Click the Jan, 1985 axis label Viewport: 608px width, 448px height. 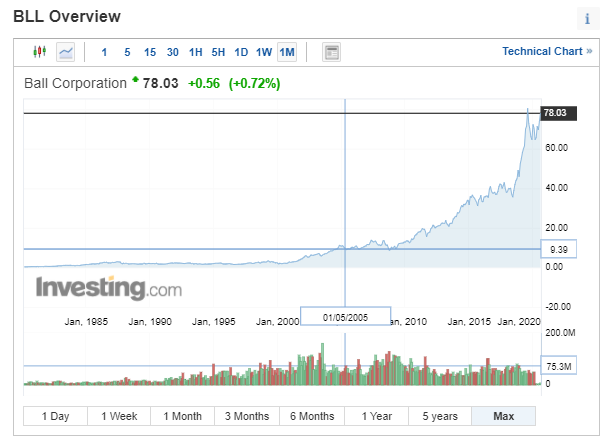point(86,322)
